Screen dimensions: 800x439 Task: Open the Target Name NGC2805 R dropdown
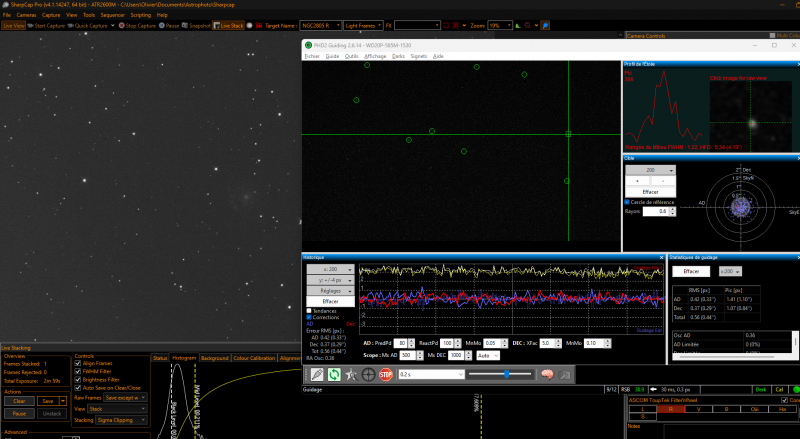click(x=320, y=26)
